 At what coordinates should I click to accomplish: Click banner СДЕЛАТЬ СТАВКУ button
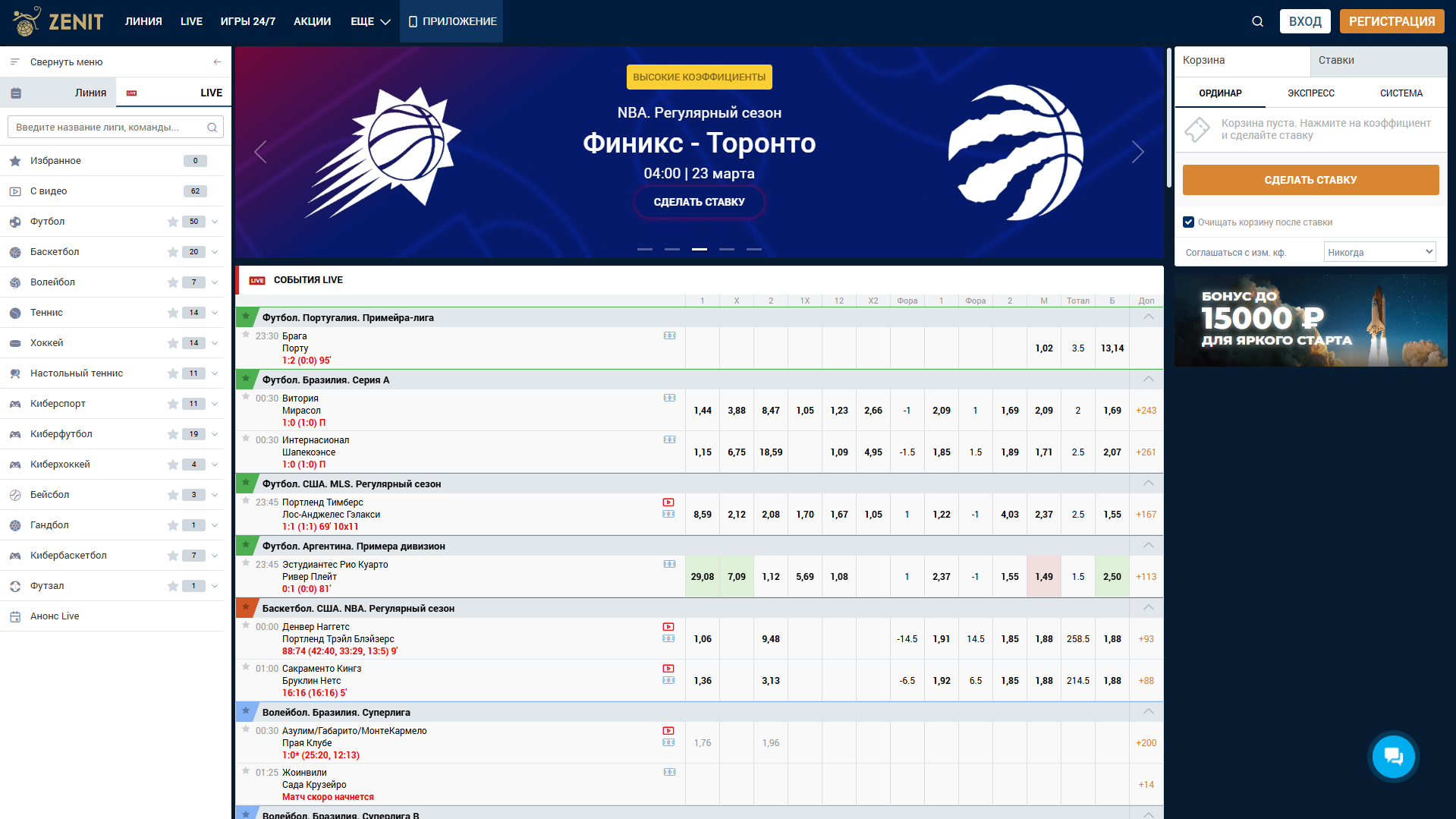[699, 202]
